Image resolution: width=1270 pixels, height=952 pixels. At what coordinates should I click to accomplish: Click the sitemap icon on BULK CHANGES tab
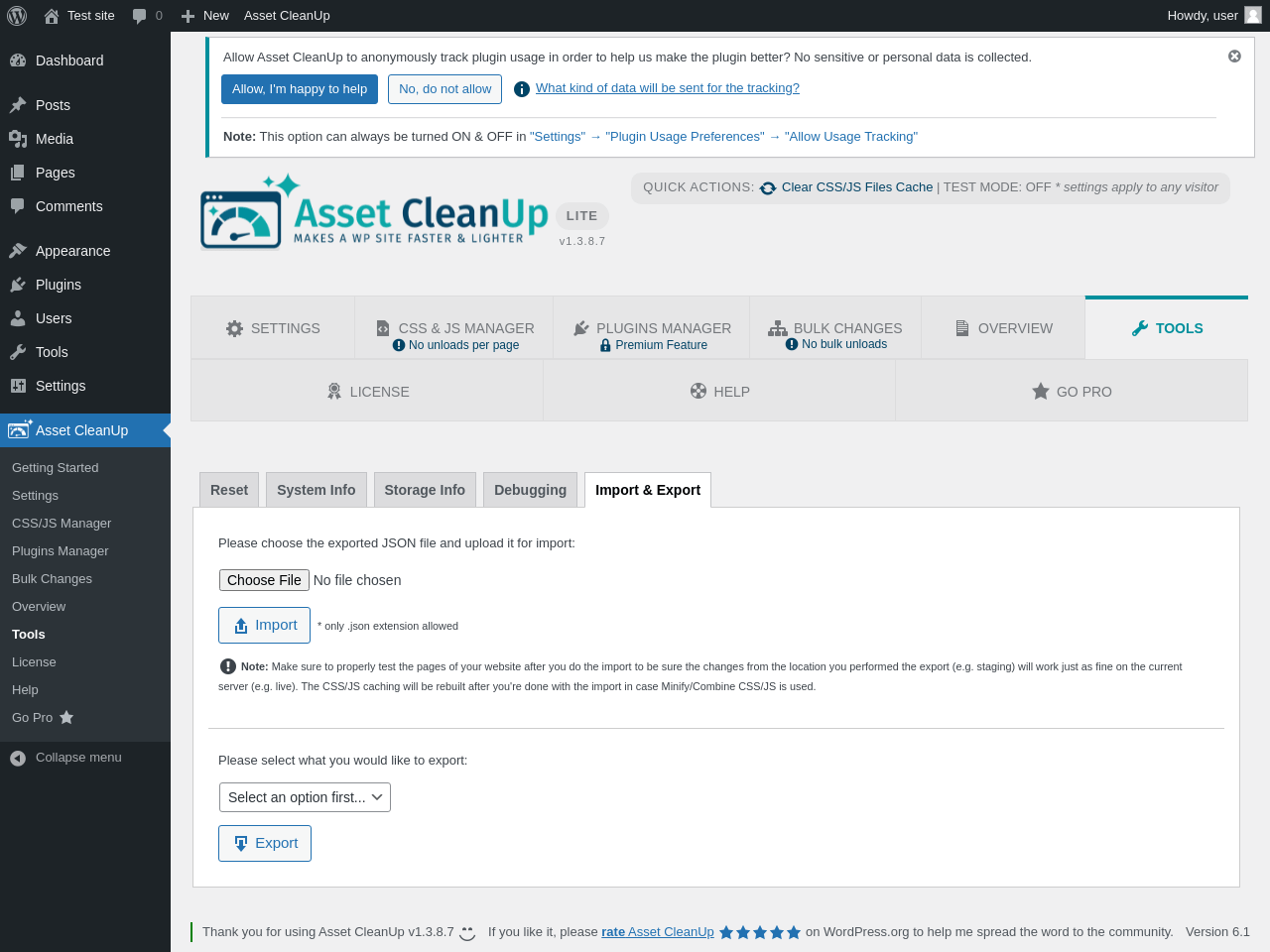pos(777,328)
